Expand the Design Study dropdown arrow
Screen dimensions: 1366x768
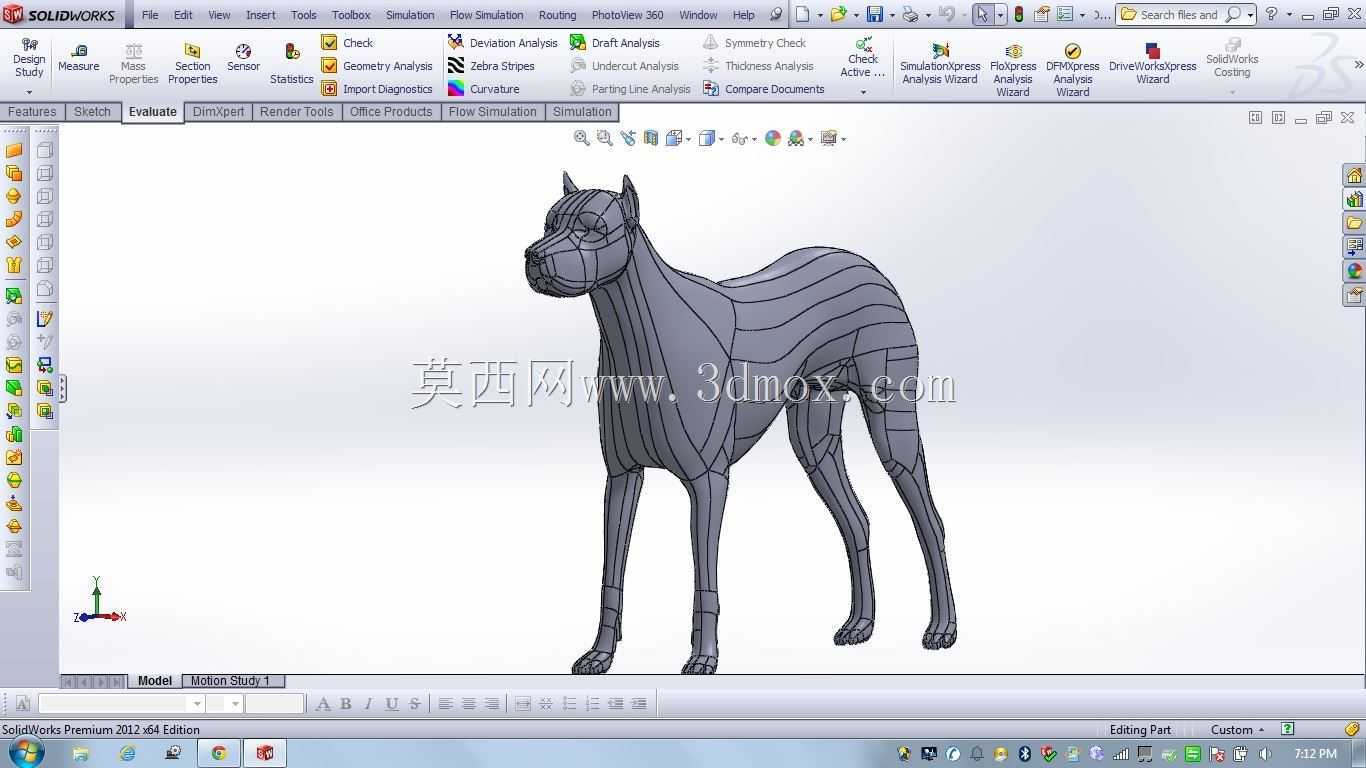pos(29,92)
